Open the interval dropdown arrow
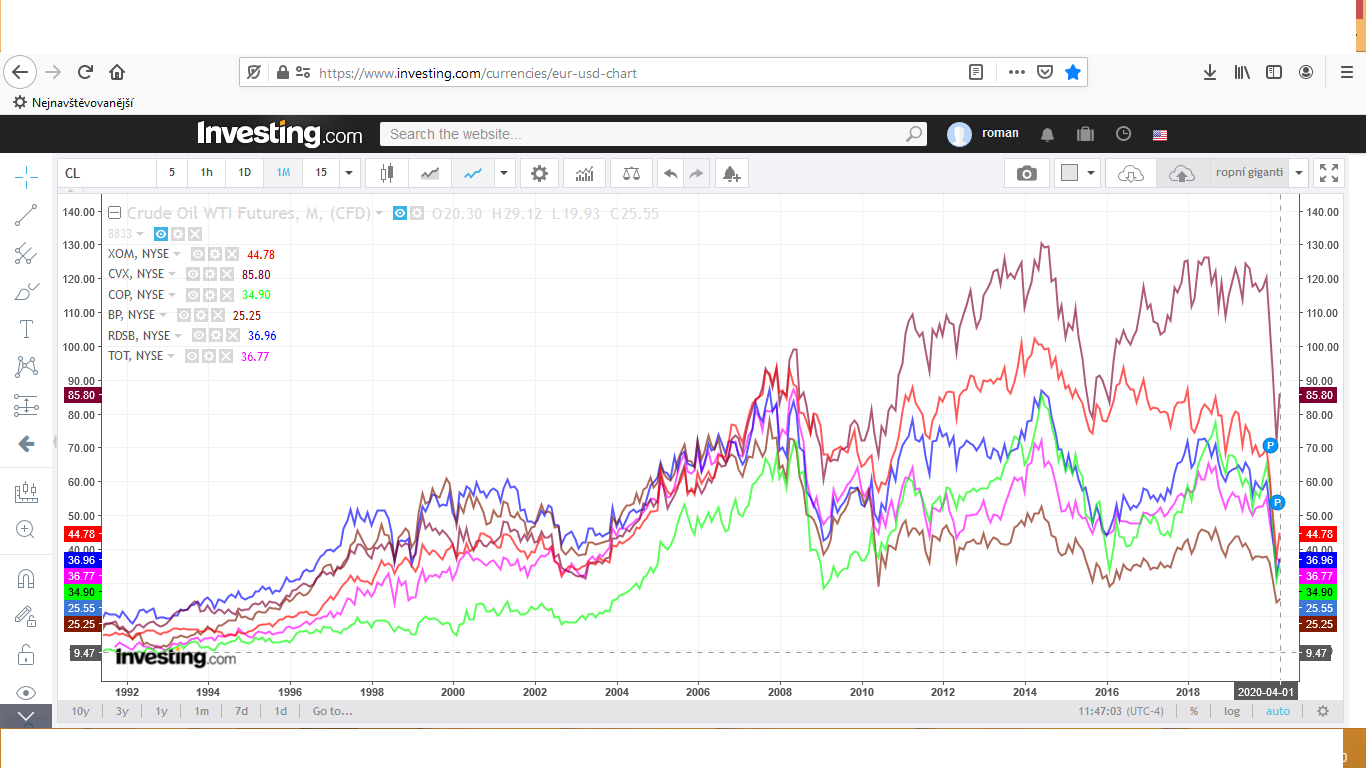The image size is (1366, 768). (x=349, y=173)
